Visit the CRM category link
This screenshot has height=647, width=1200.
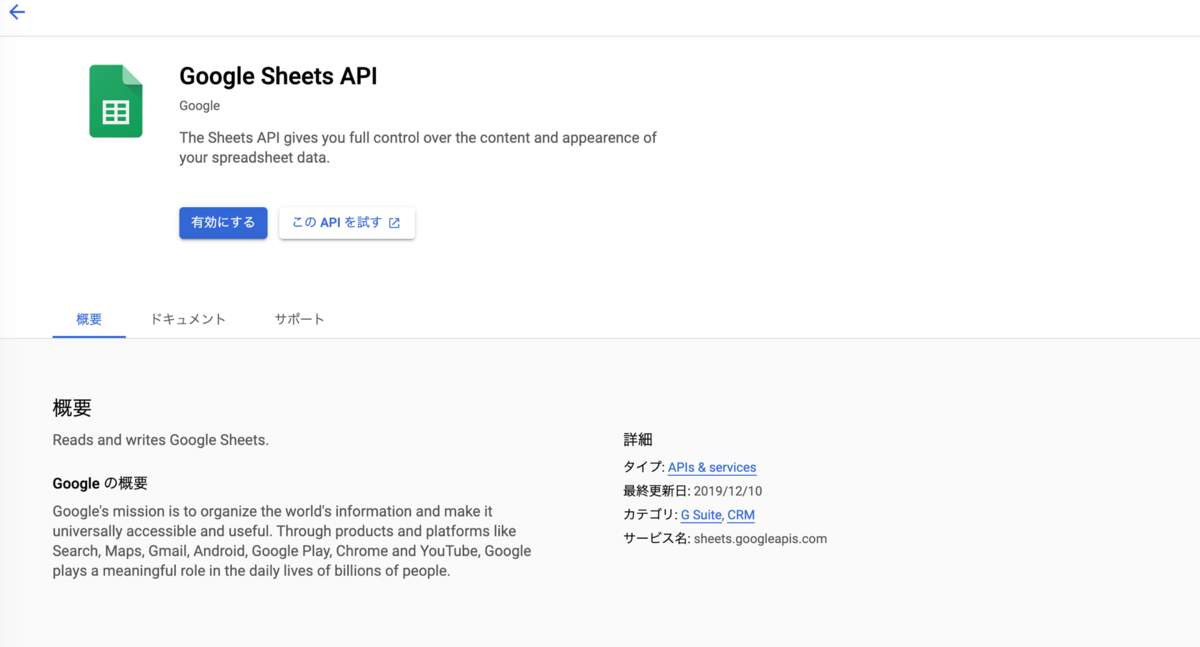click(x=741, y=515)
